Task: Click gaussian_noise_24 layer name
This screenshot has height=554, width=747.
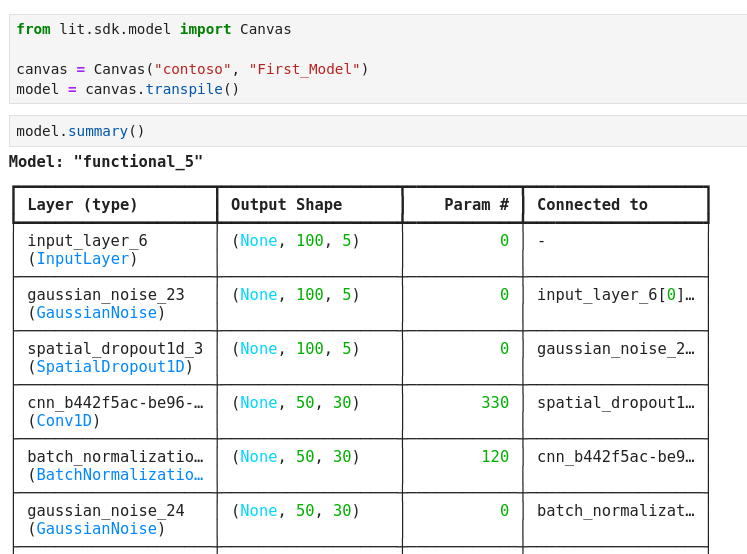Action: pyautogui.click(x=105, y=511)
